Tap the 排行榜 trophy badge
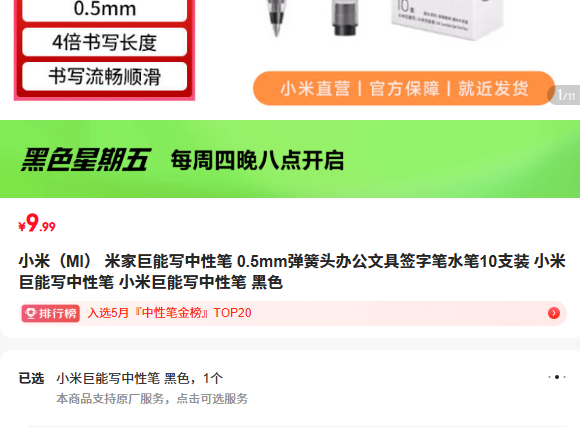Viewport: 580px width, 431px height. pyautogui.click(x=51, y=313)
